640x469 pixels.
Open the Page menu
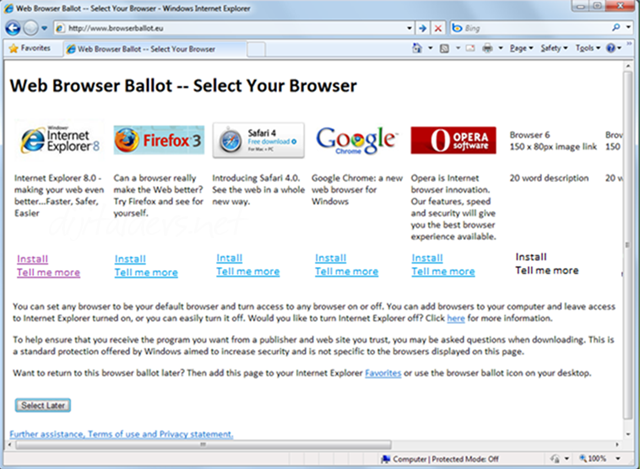521,48
